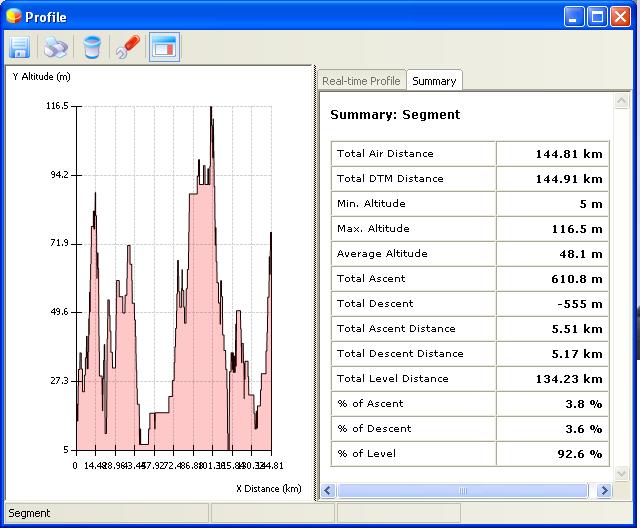This screenshot has height=528, width=640.
Task: Click the Total Ascent value 610.8 m
Action: [x=577, y=279]
